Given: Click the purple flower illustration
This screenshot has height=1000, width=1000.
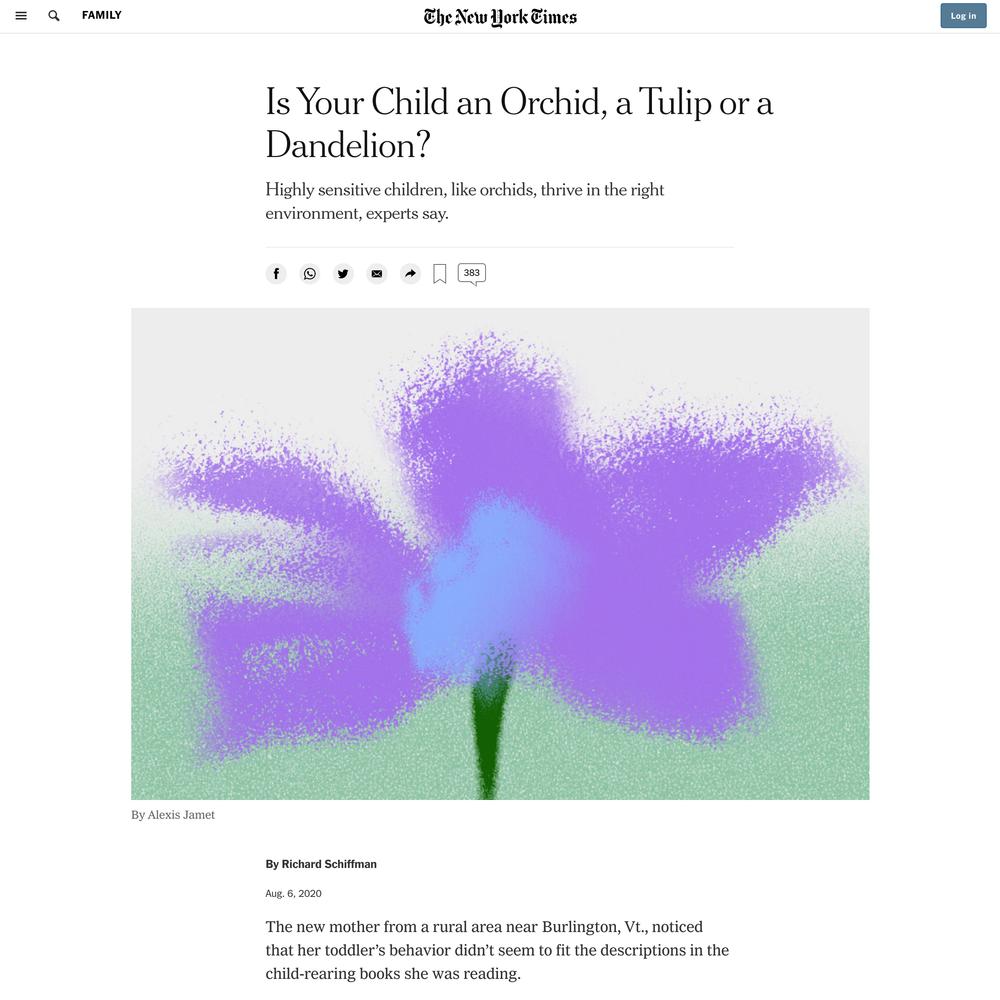Looking at the screenshot, I should tap(500, 554).
